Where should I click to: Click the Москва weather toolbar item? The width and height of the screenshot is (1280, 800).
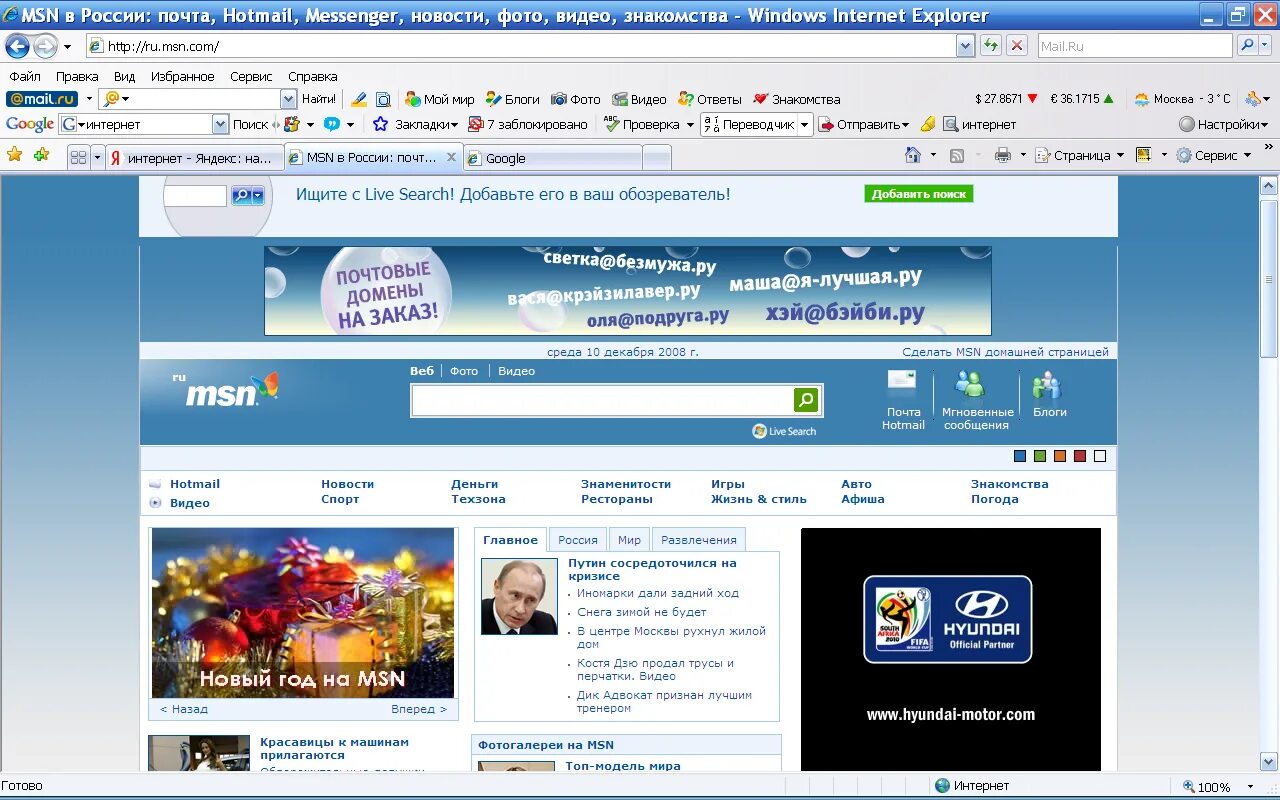1182,99
